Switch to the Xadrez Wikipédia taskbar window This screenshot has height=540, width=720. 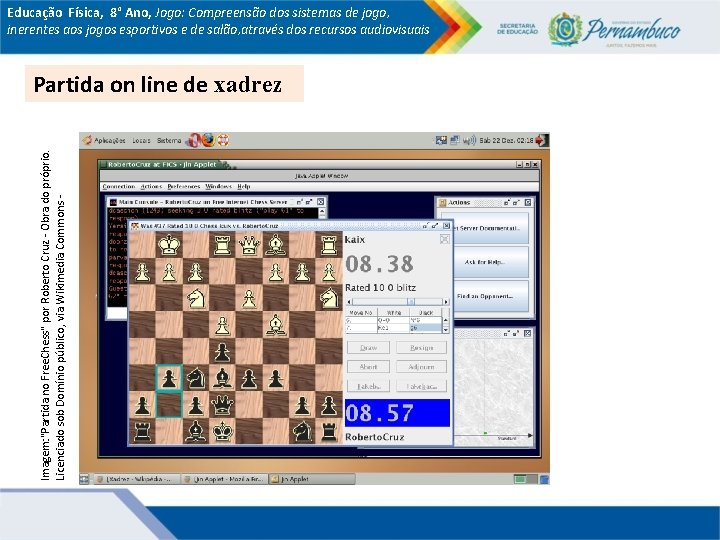137,479
